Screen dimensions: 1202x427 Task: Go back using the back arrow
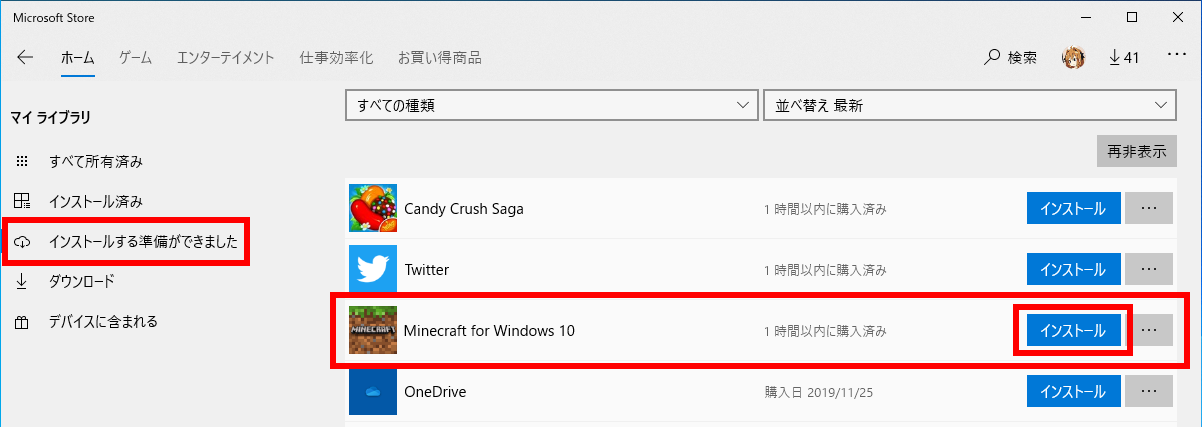[25, 58]
